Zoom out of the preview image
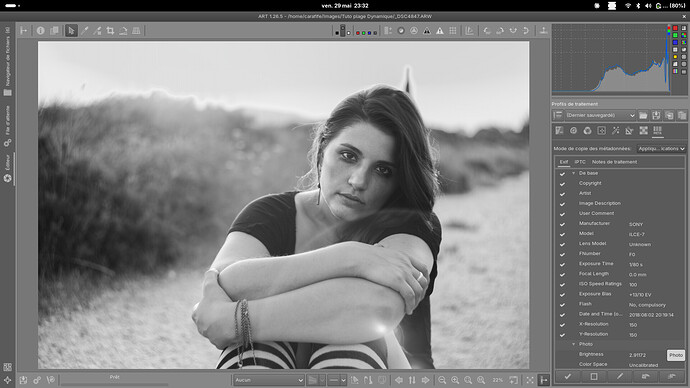Screen dimensions: 690x388 point(442,380)
